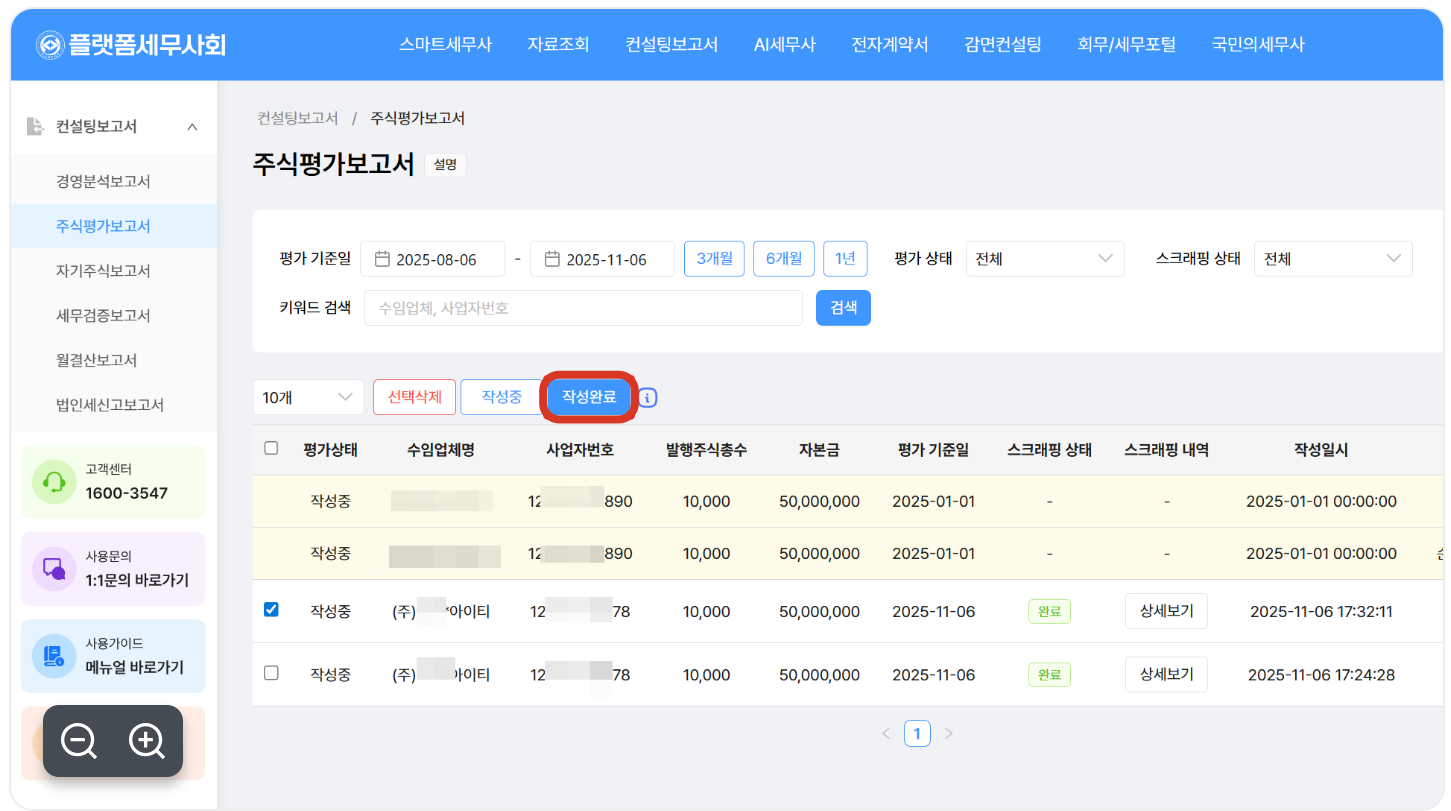Zoom out with the minus magnifier icon

tap(79, 741)
